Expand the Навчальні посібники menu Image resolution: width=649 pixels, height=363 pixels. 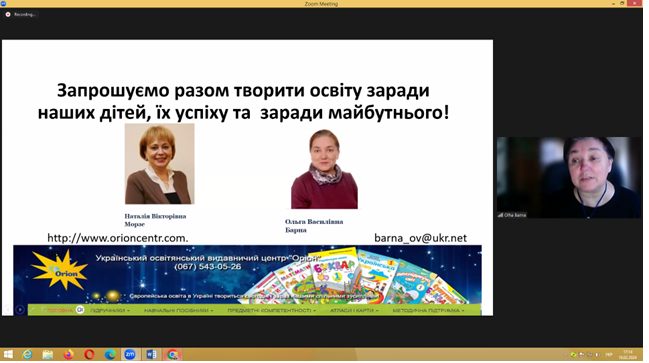click(x=178, y=310)
